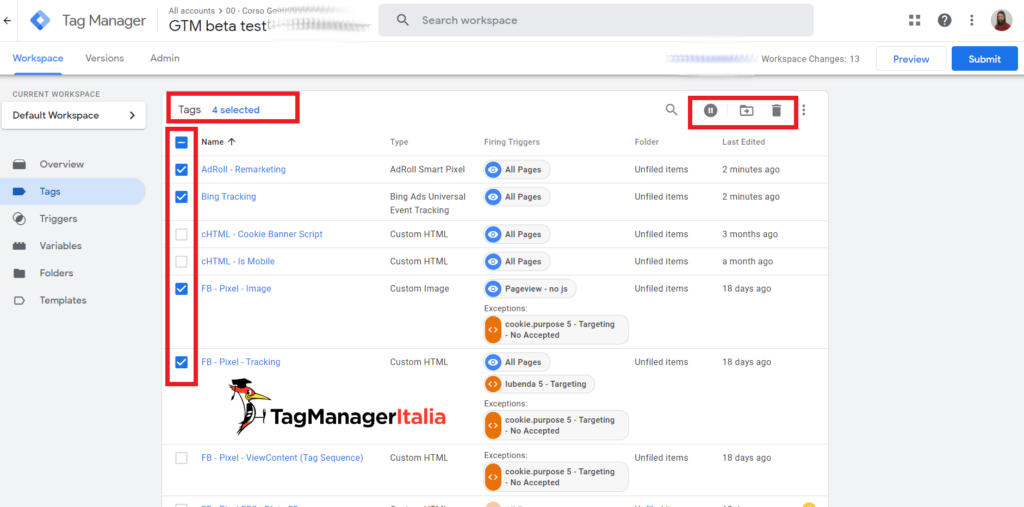Viewport: 1024px width, 507px height.
Task: Open Templates in the sidebar
Action: pos(73,301)
